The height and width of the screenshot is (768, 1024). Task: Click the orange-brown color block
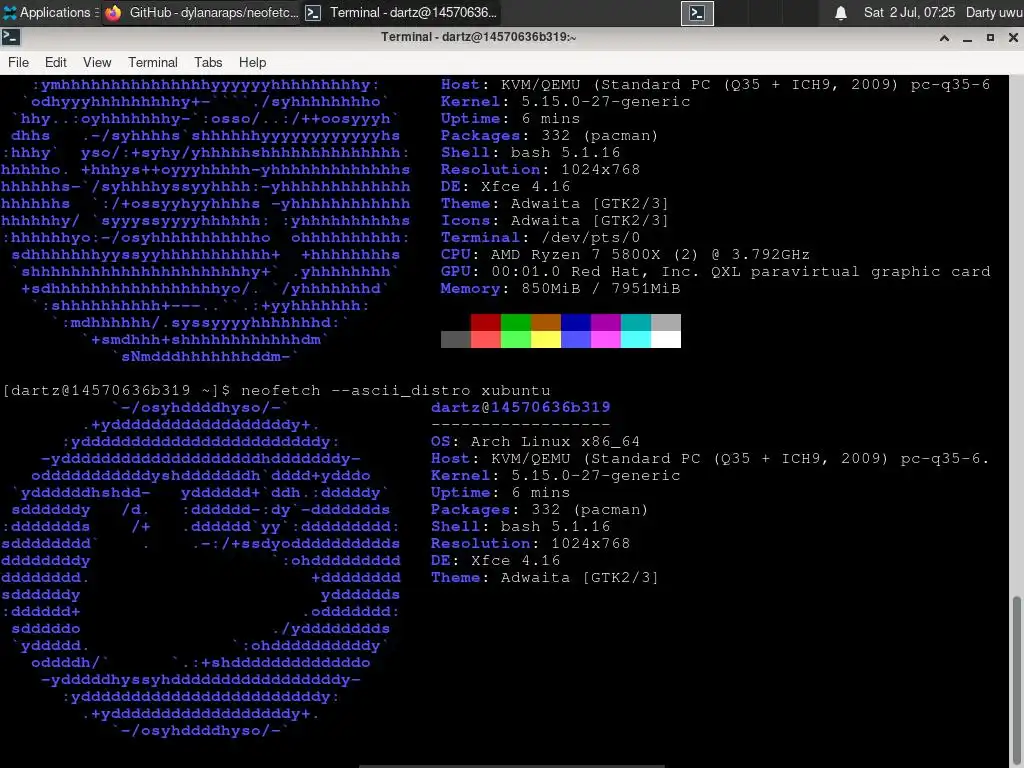point(545,322)
